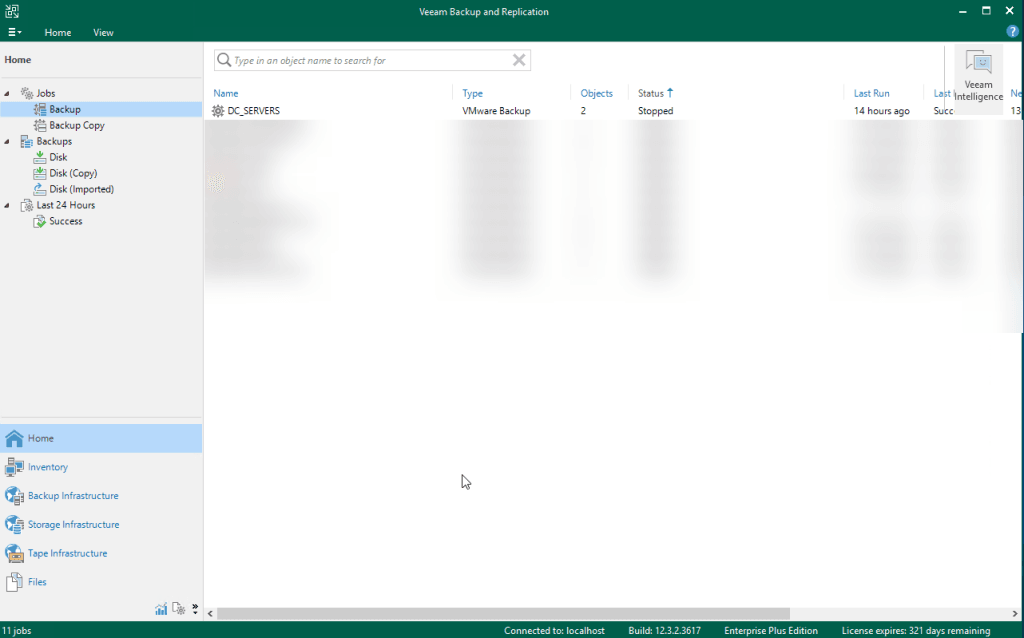
Task: Sort by the Status column header
Action: coord(650,93)
